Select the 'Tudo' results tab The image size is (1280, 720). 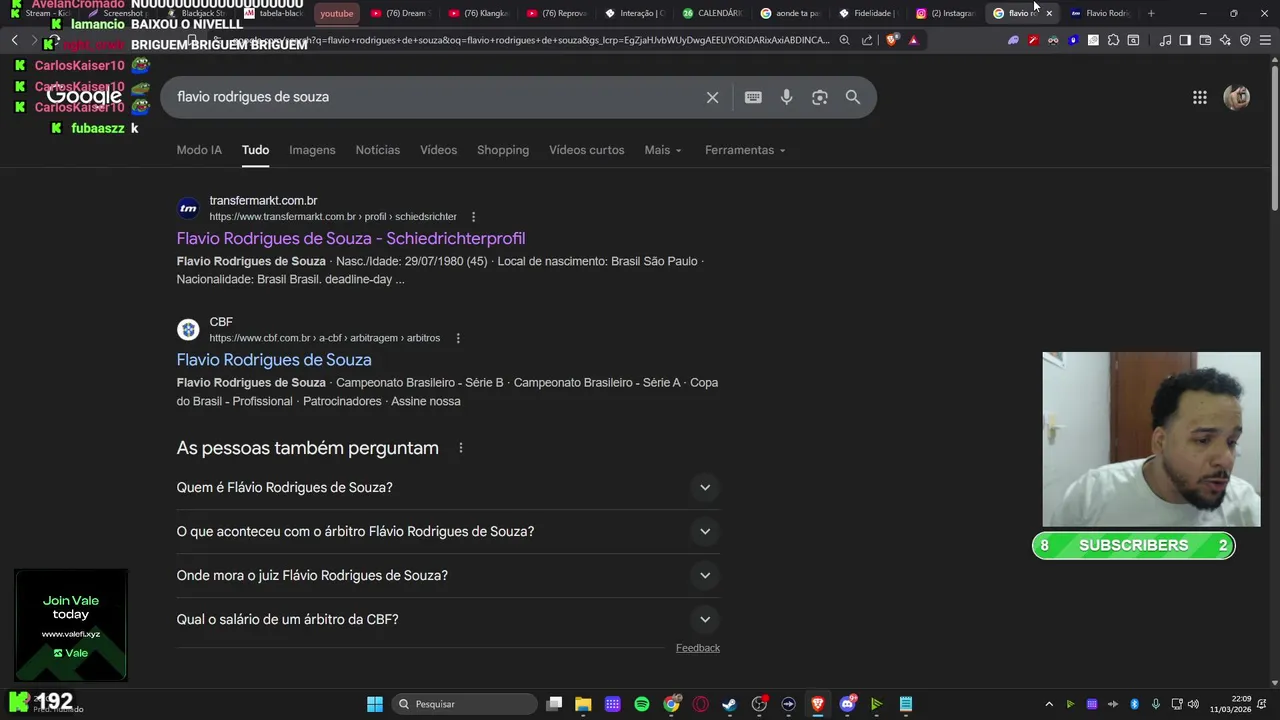[x=255, y=150]
